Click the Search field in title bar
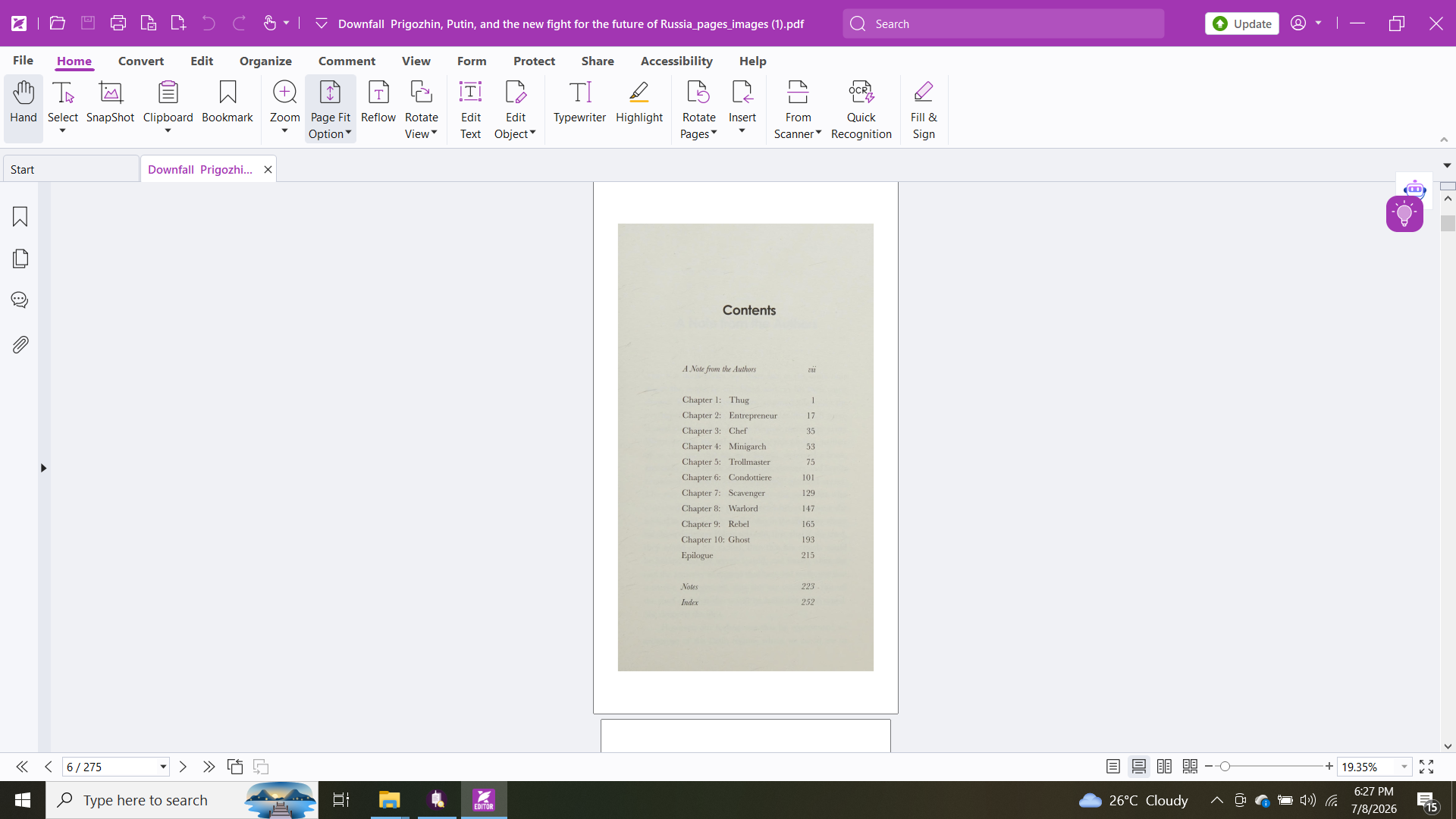1456x819 pixels. pos(1003,24)
